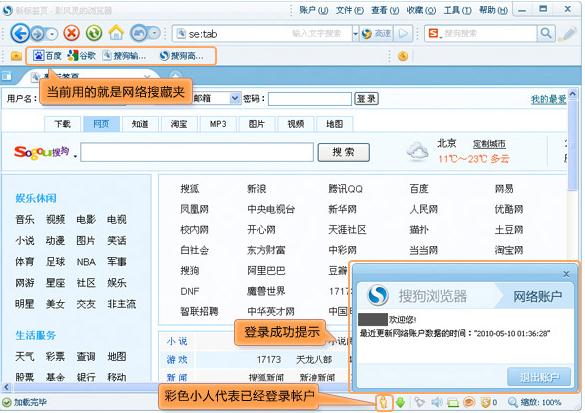This screenshot has width=585, height=413.
Task: Click the weather cloud icon beside 北京
Action: 417,152
